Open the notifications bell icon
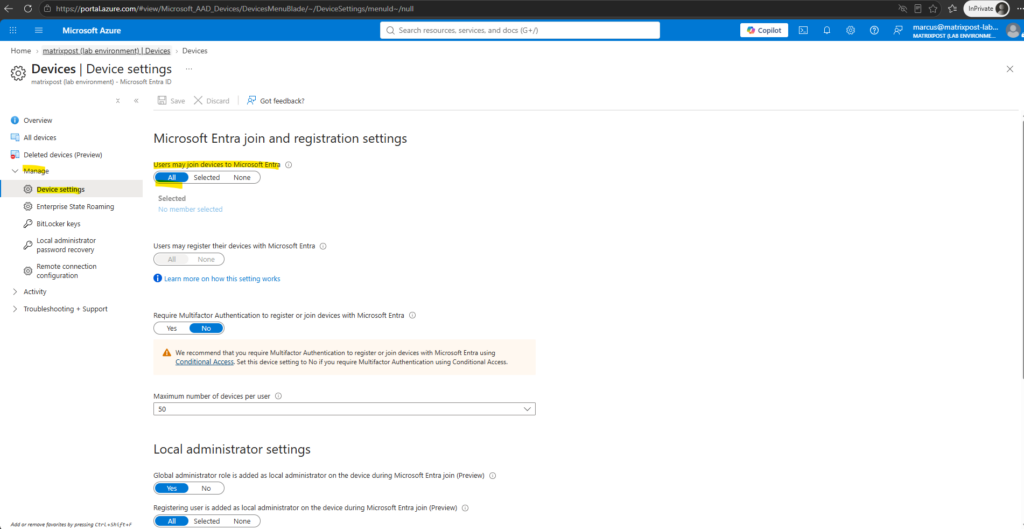Screen dimensions: 1024x529 point(827,30)
